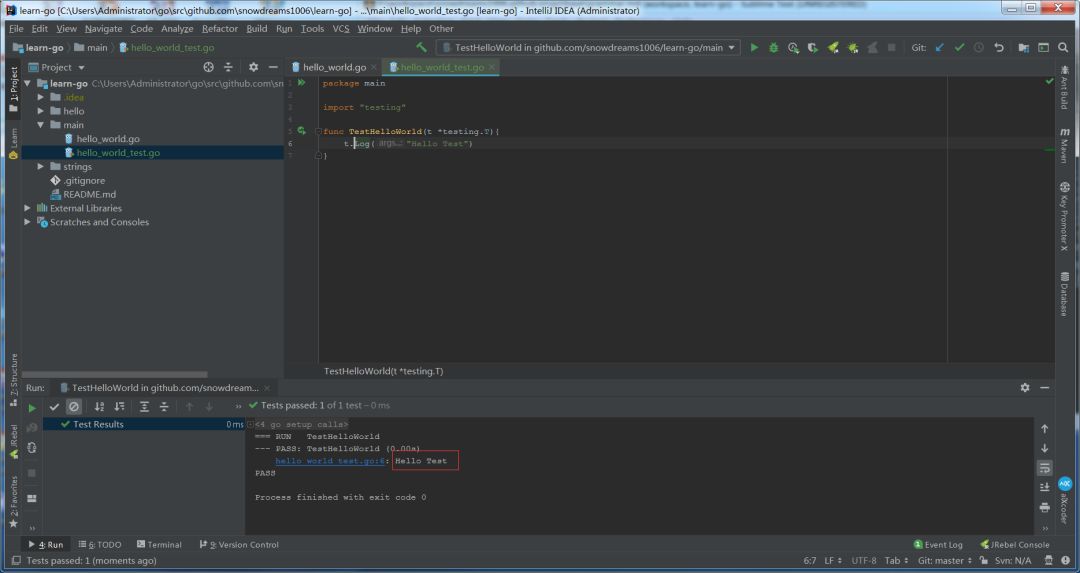Select hello_world.go in project tree
The image size is (1080, 573).
coord(108,138)
